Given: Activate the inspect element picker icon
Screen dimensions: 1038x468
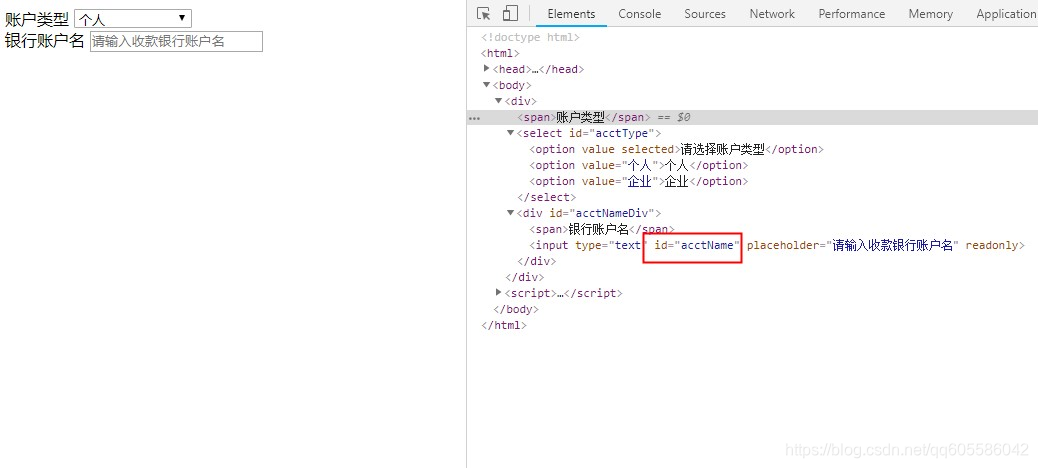Looking at the screenshot, I should tap(483, 14).
